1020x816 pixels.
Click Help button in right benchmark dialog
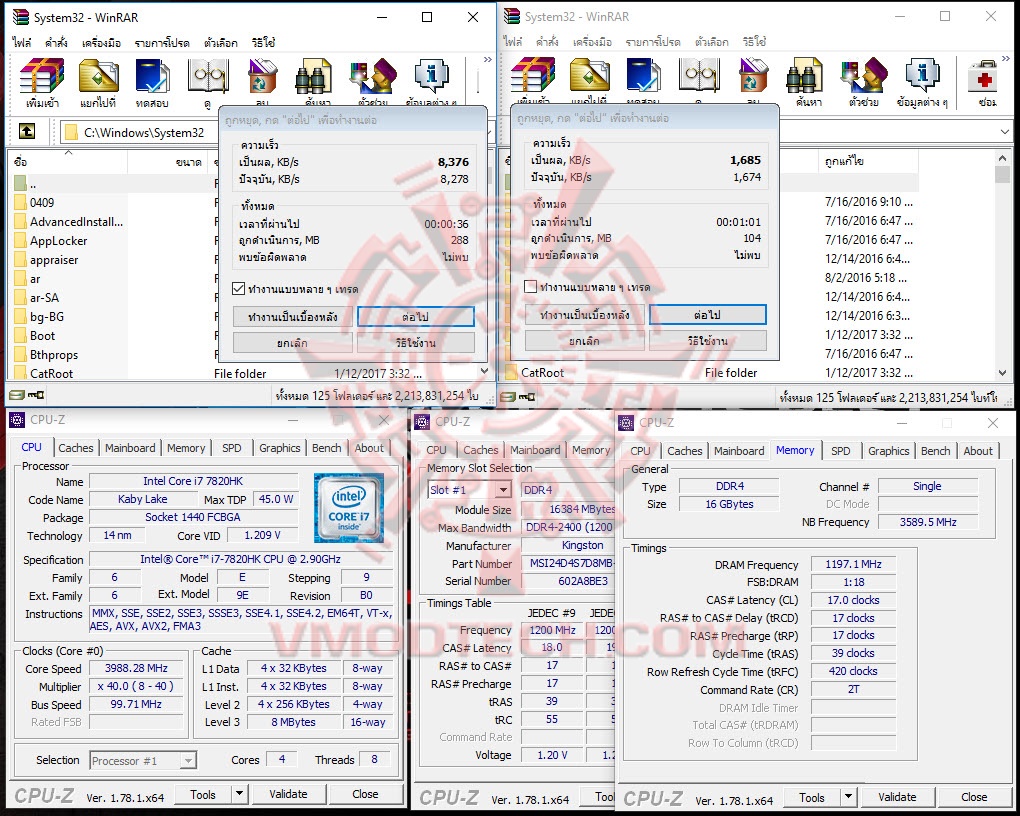[x=708, y=340]
